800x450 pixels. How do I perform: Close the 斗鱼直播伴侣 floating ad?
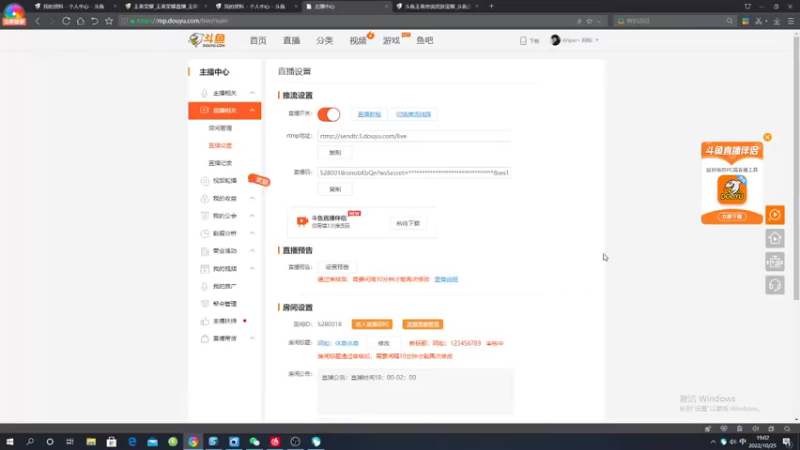click(x=767, y=137)
